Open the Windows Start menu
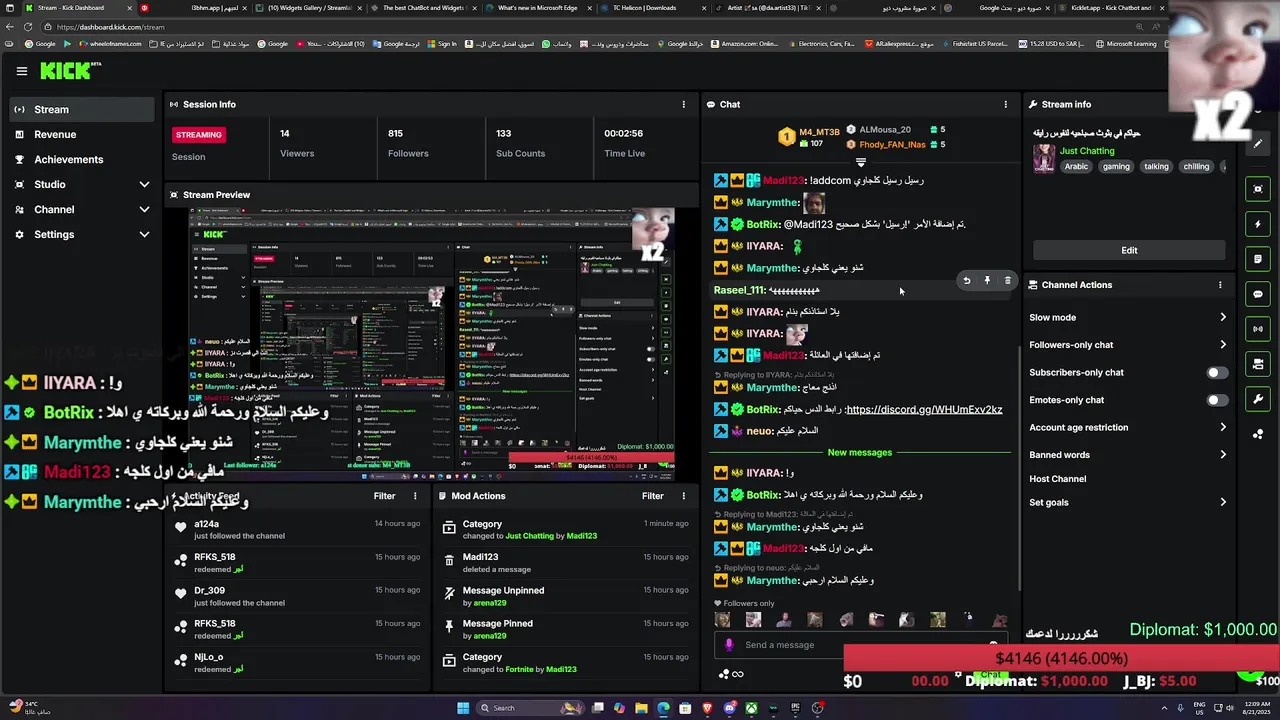Image resolution: width=1280 pixels, height=720 pixels. 463,708
